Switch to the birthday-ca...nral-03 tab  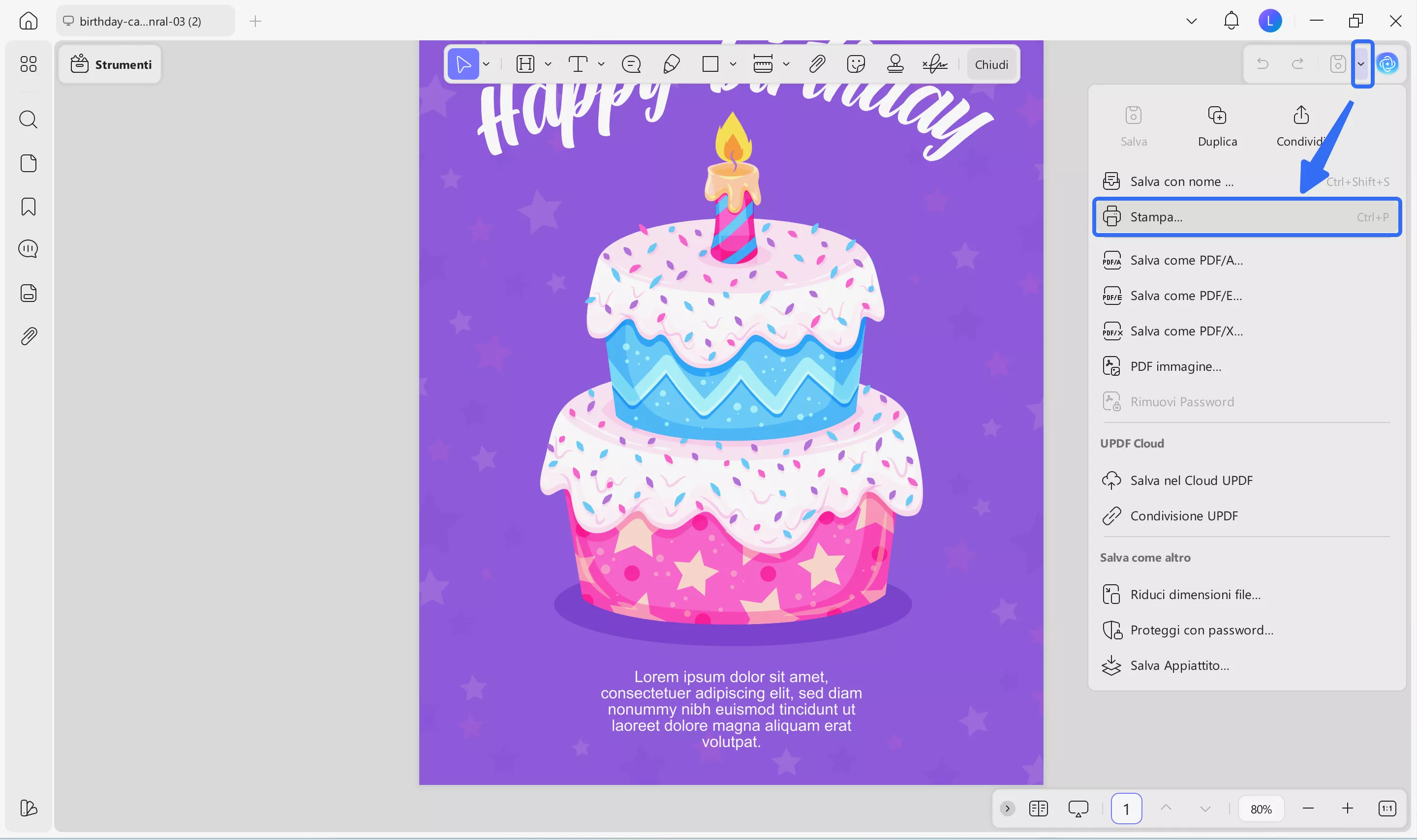coord(139,21)
